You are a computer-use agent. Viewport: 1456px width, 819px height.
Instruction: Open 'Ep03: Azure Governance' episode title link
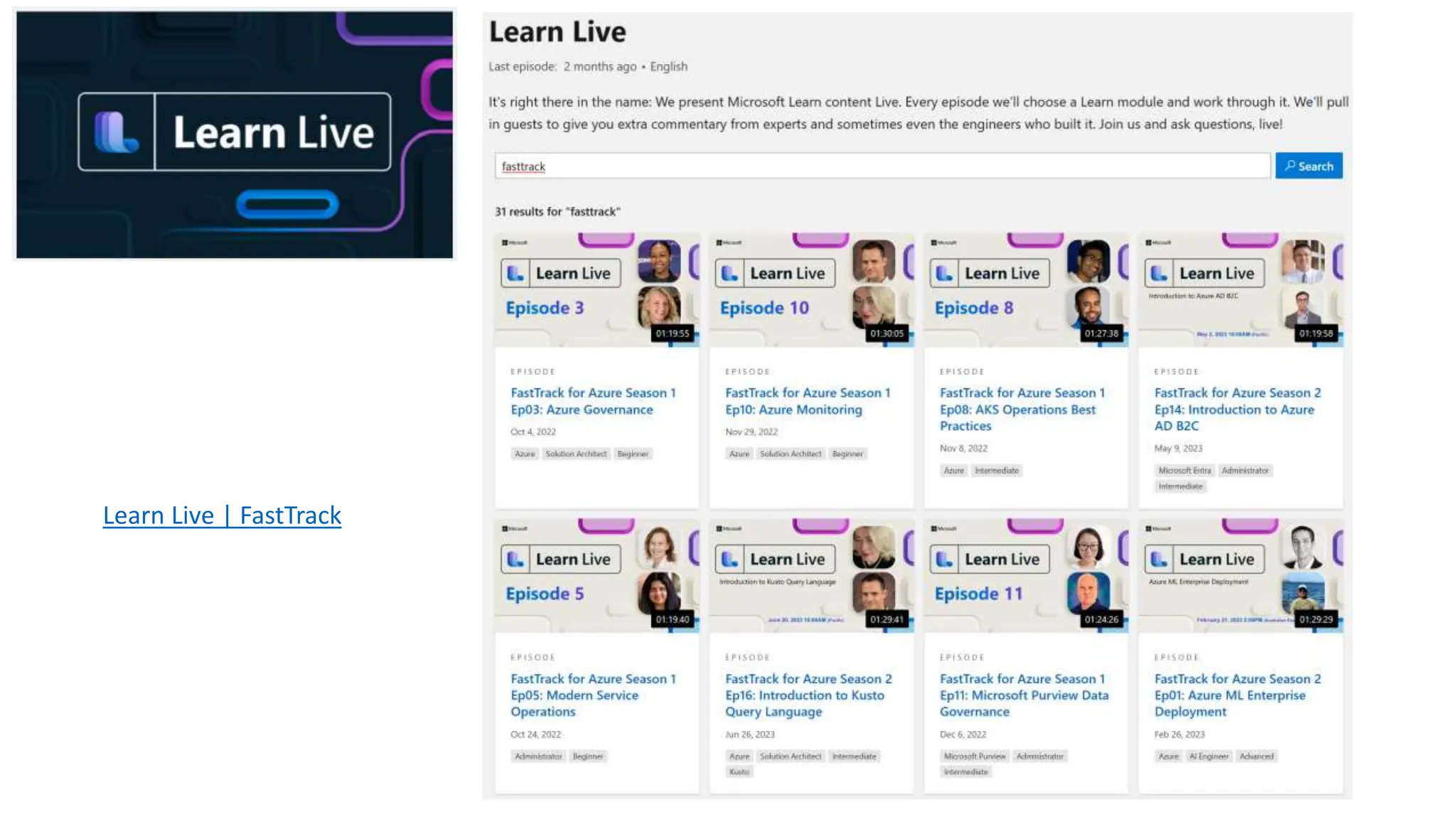click(593, 401)
